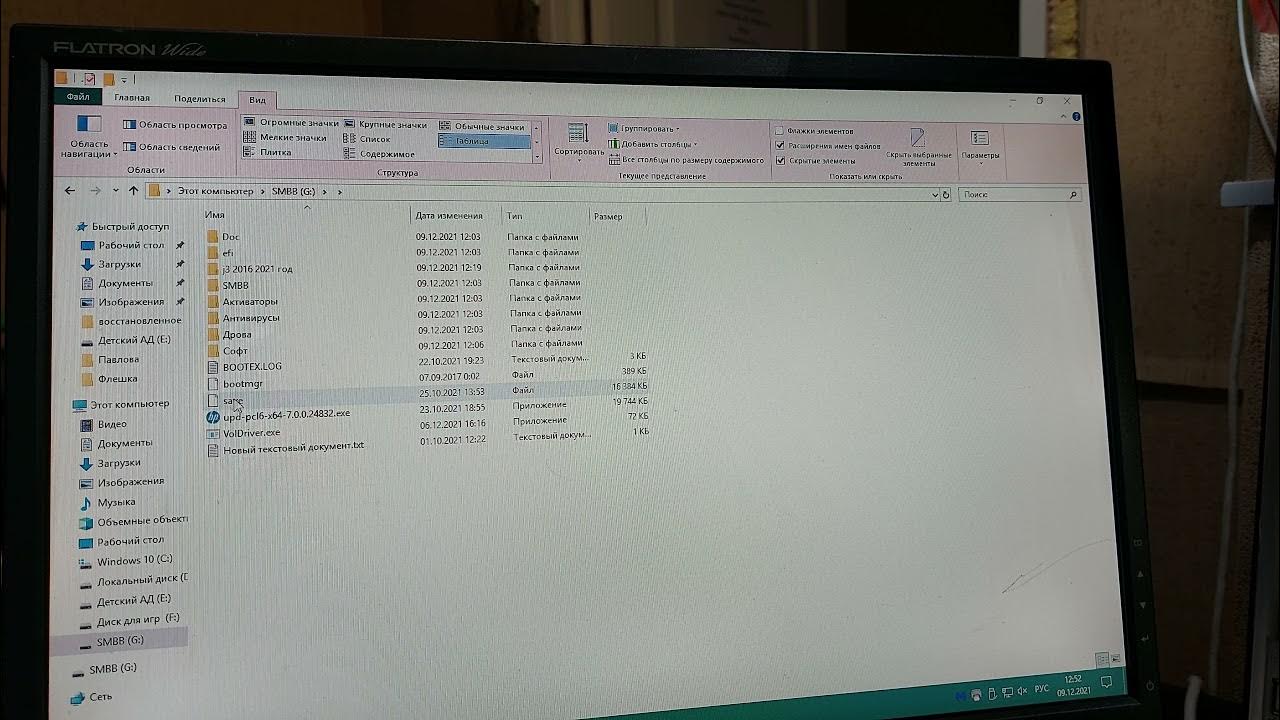Collapse the ribbon with the chevron

[x=1064, y=117]
